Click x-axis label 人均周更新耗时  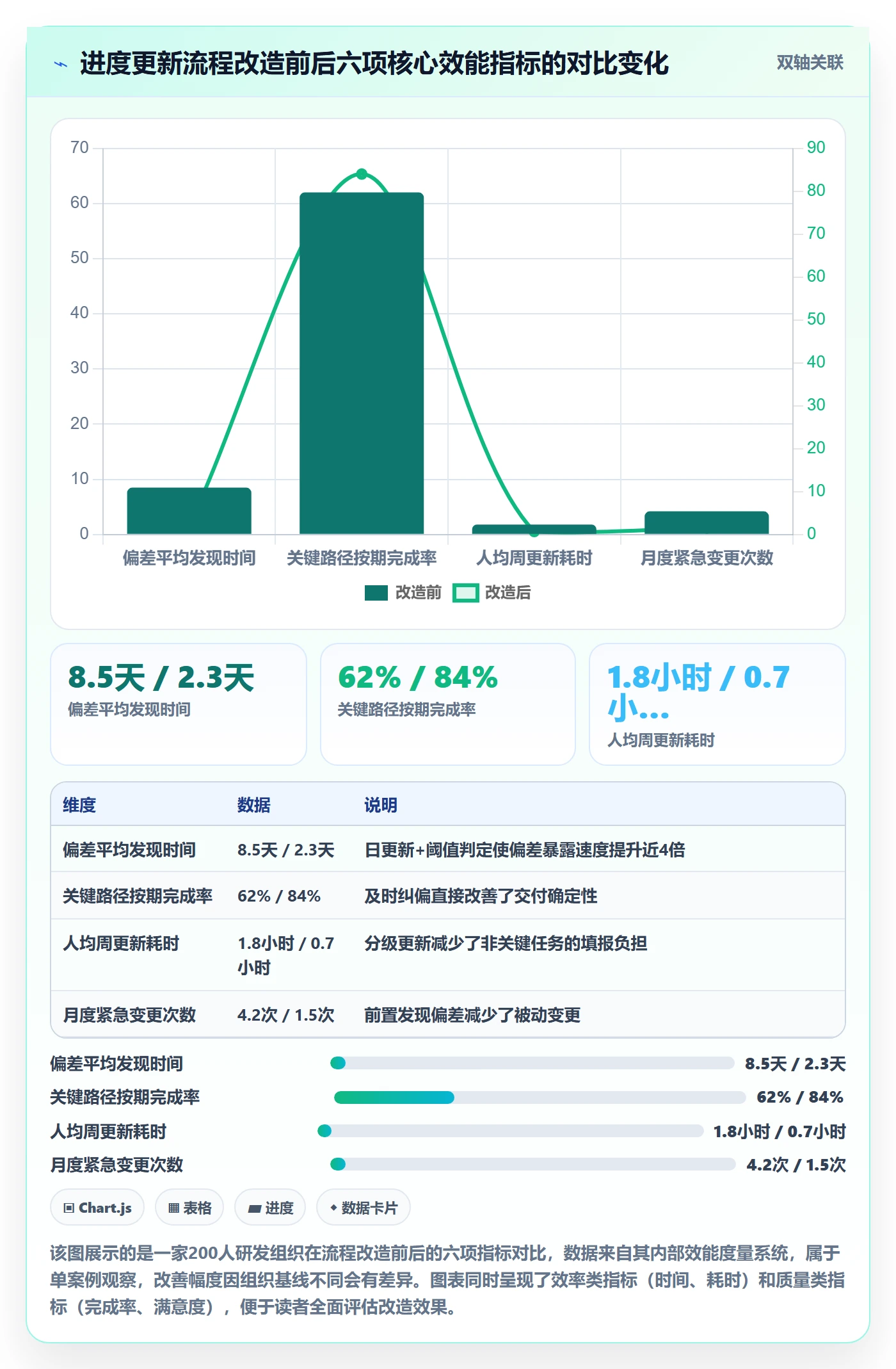pos(534,558)
